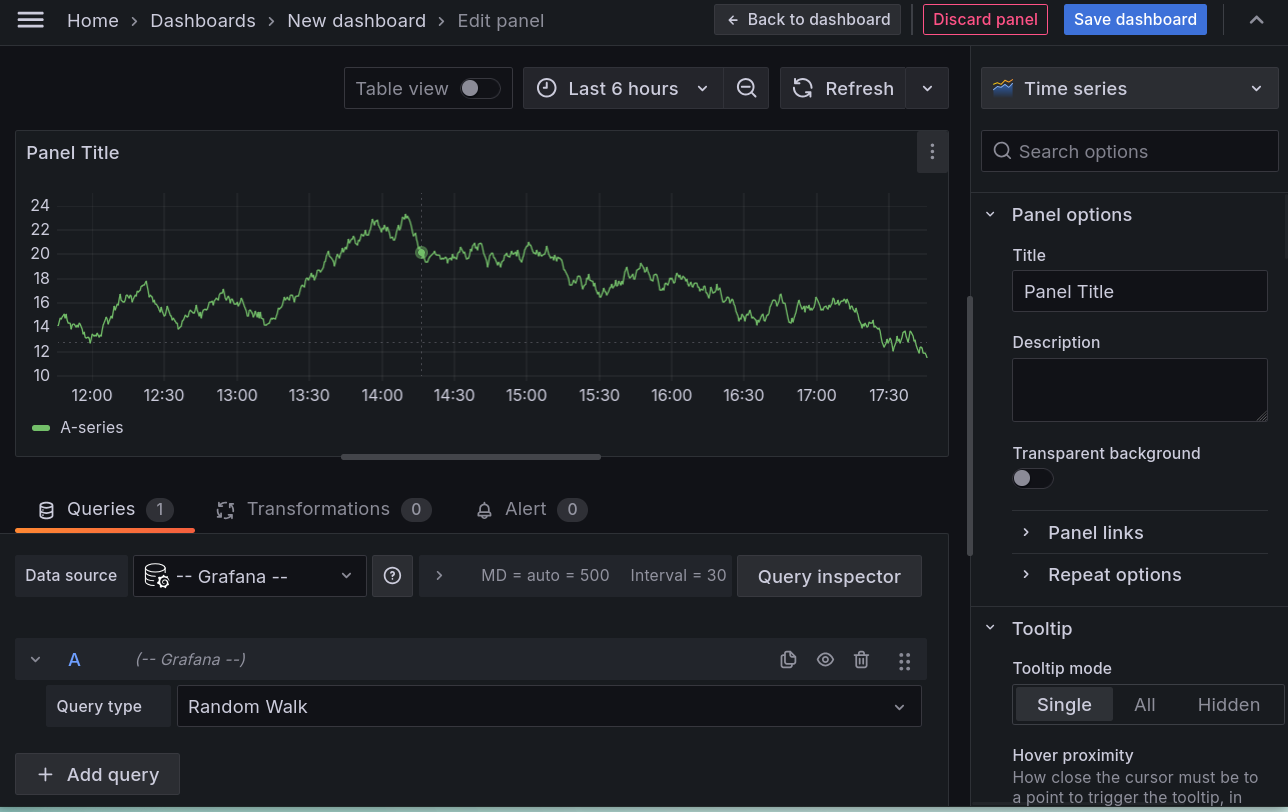
Task: Delete query A using the trash icon
Action: [x=861, y=660]
